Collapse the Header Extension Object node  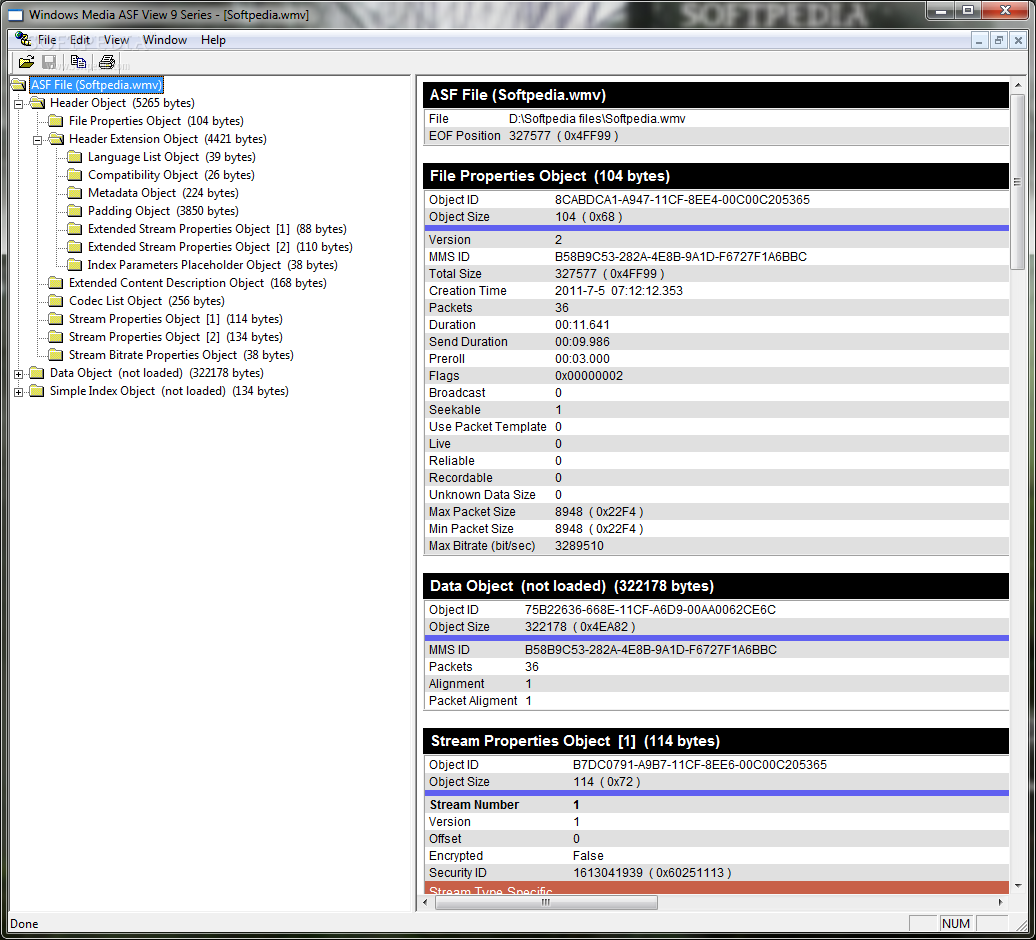coord(38,140)
